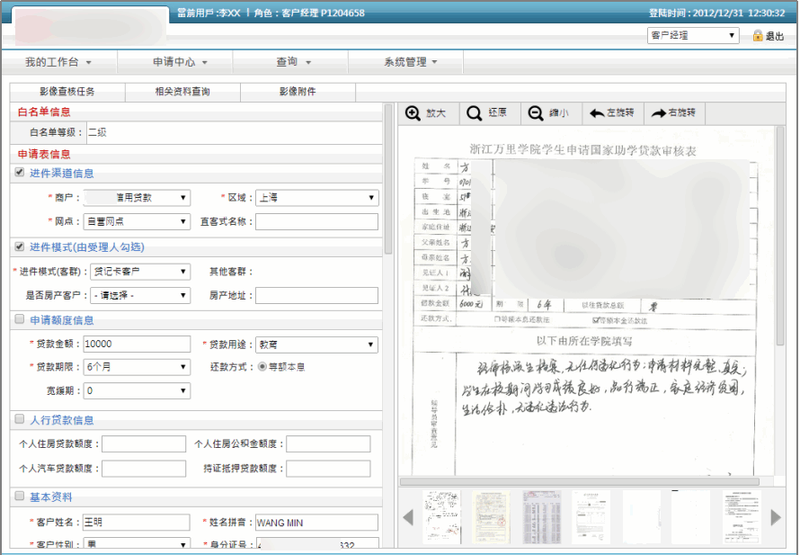Check the 申请额度信息 checkbox
The height and width of the screenshot is (555, 800).
point(19,319)
